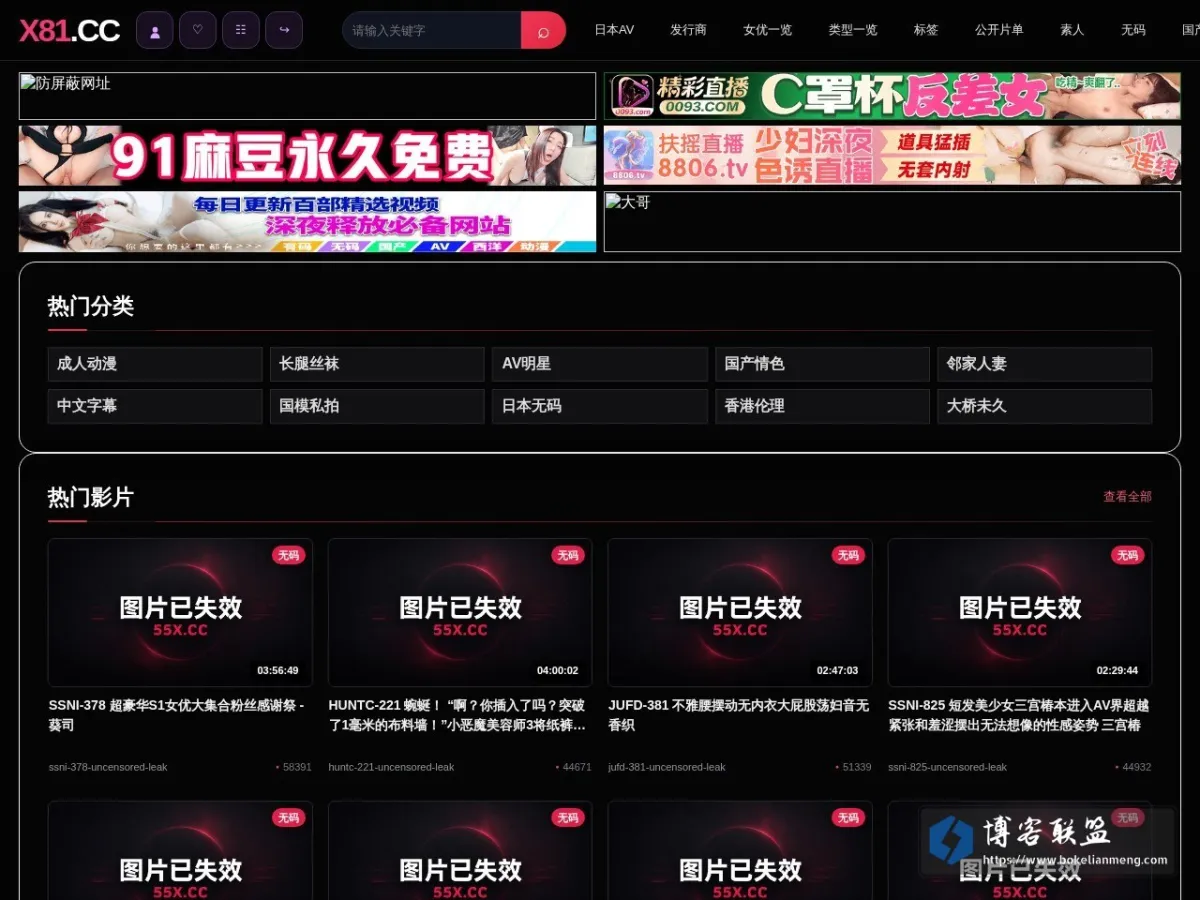Image resolution: width=1200 pixels, height=900 pixels.
Task: Open the user account icon
Action: pyautogui.click(x=155, y=30)
